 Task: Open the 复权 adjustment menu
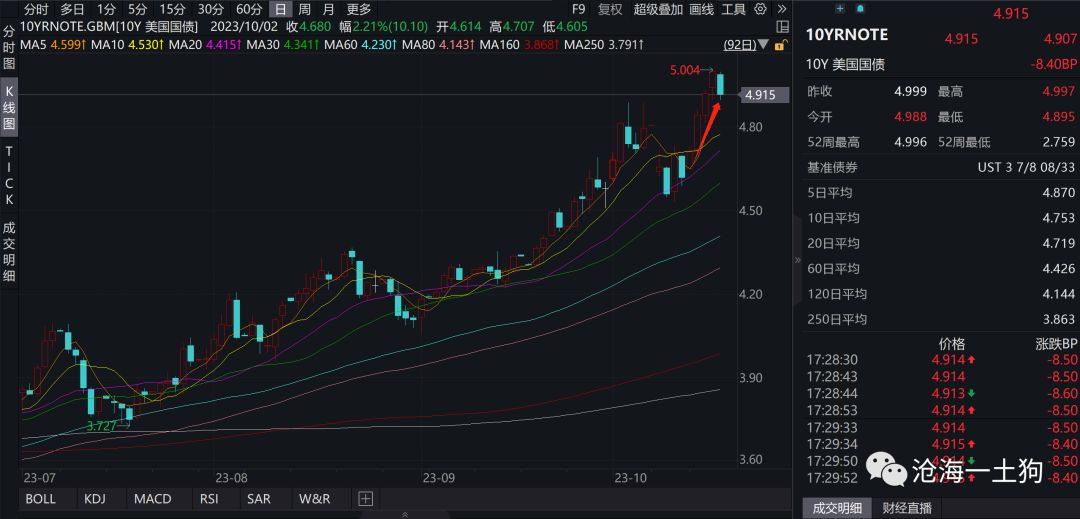610,9
